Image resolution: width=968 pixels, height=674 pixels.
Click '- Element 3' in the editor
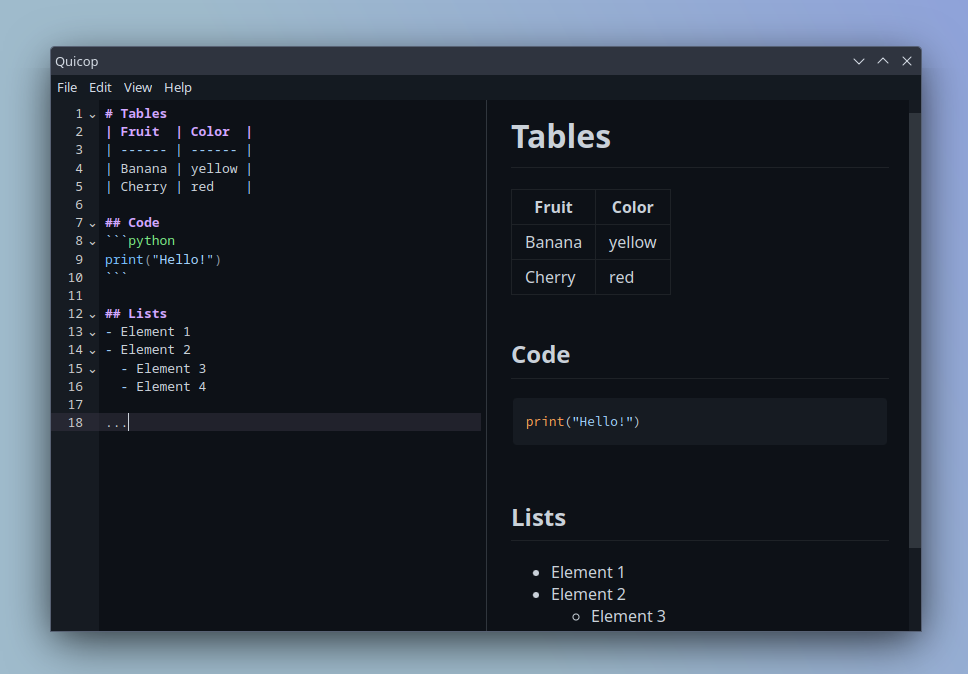point(164,368)
